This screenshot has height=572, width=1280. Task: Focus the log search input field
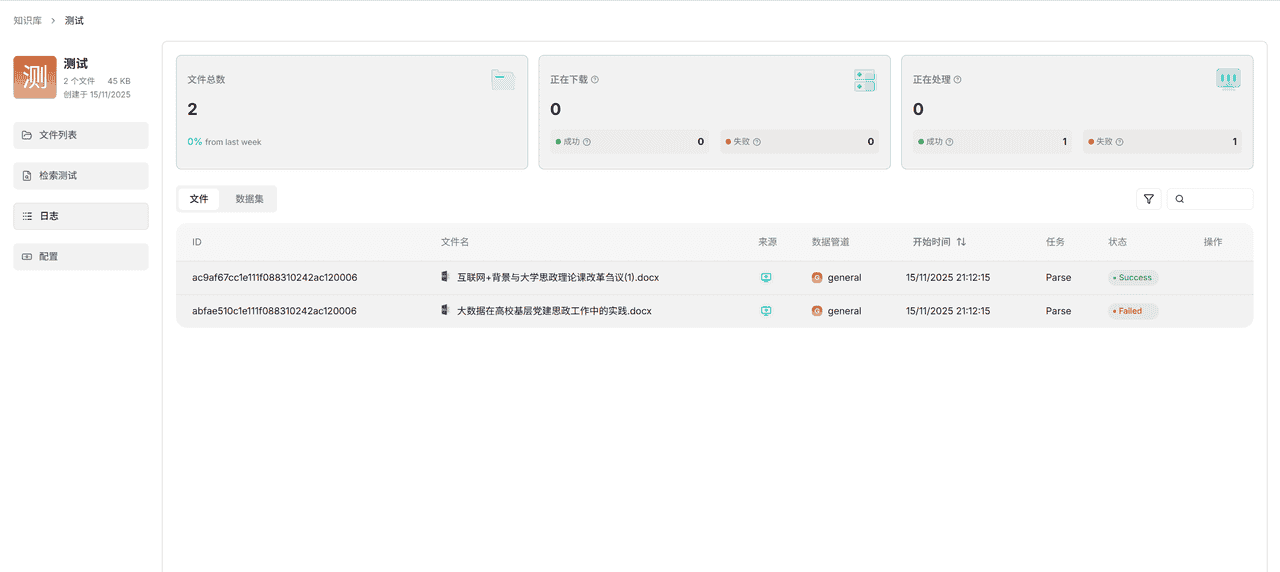point(1210,199)
